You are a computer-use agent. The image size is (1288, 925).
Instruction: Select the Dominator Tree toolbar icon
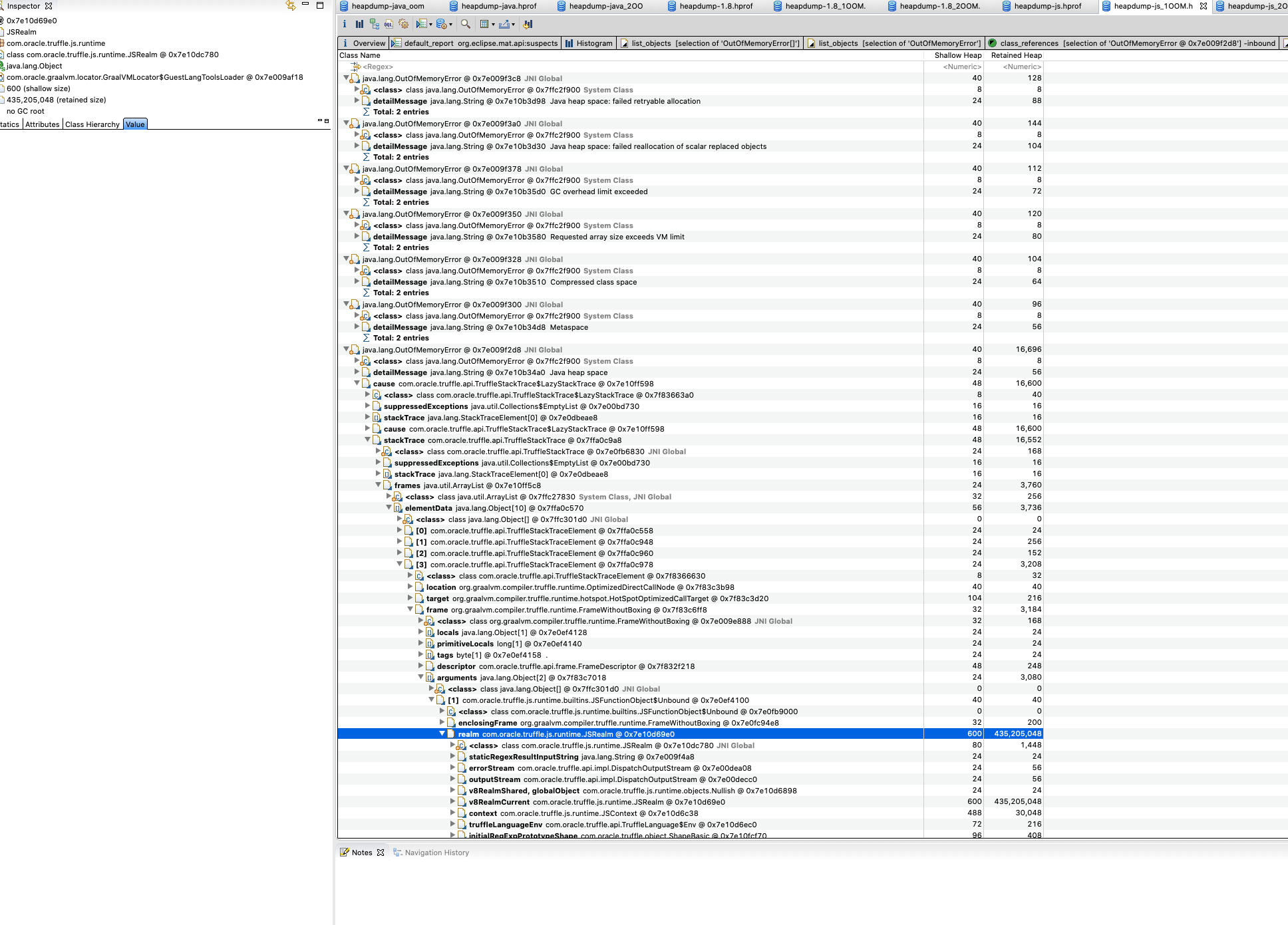coord(373,24)
